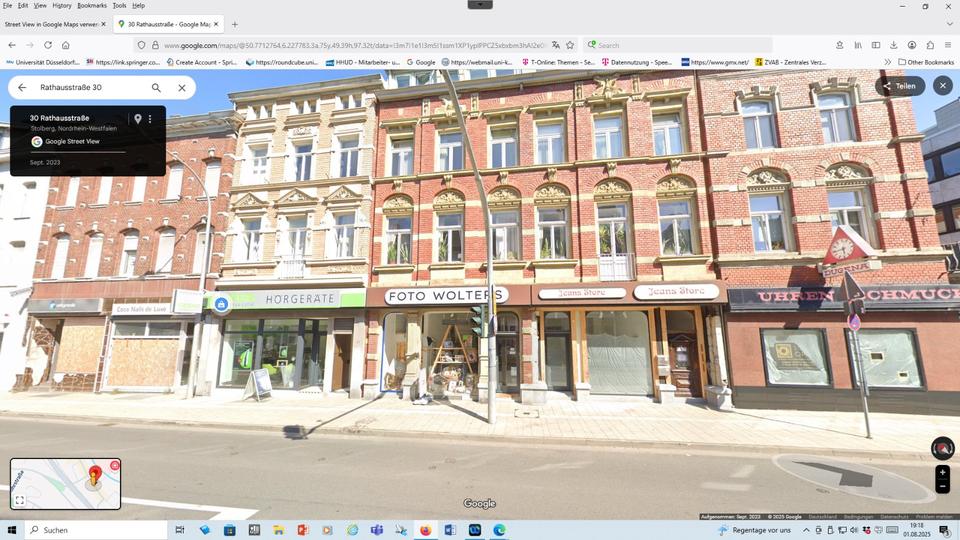Open the ZVAB - Zentrales Verz... bookmark

click(790, 62)
